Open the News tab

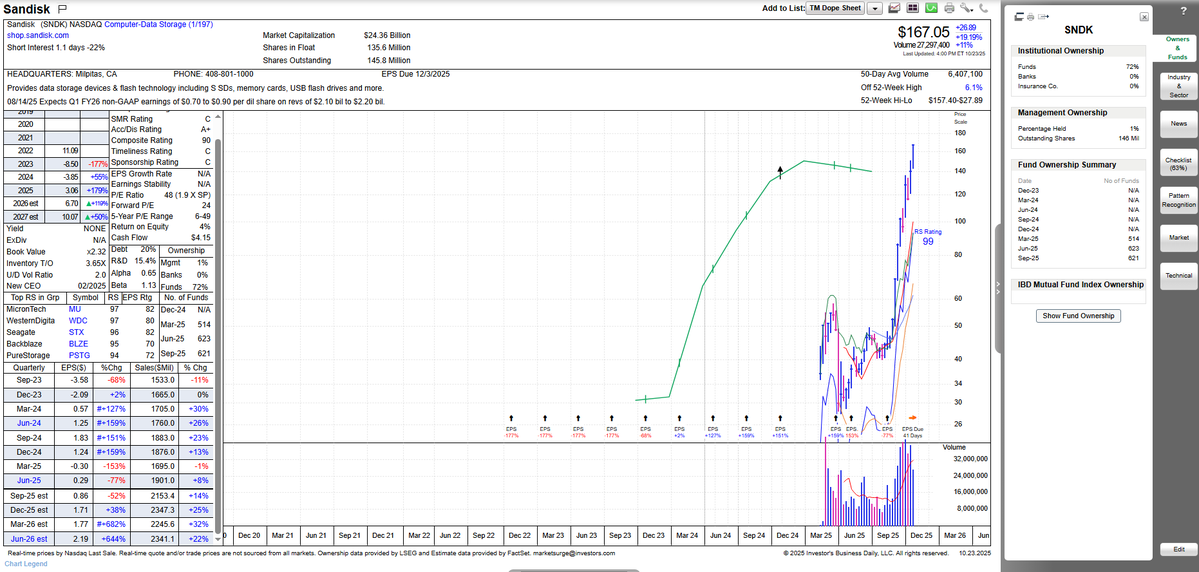pyautogui.click(x=1178, y=123)
